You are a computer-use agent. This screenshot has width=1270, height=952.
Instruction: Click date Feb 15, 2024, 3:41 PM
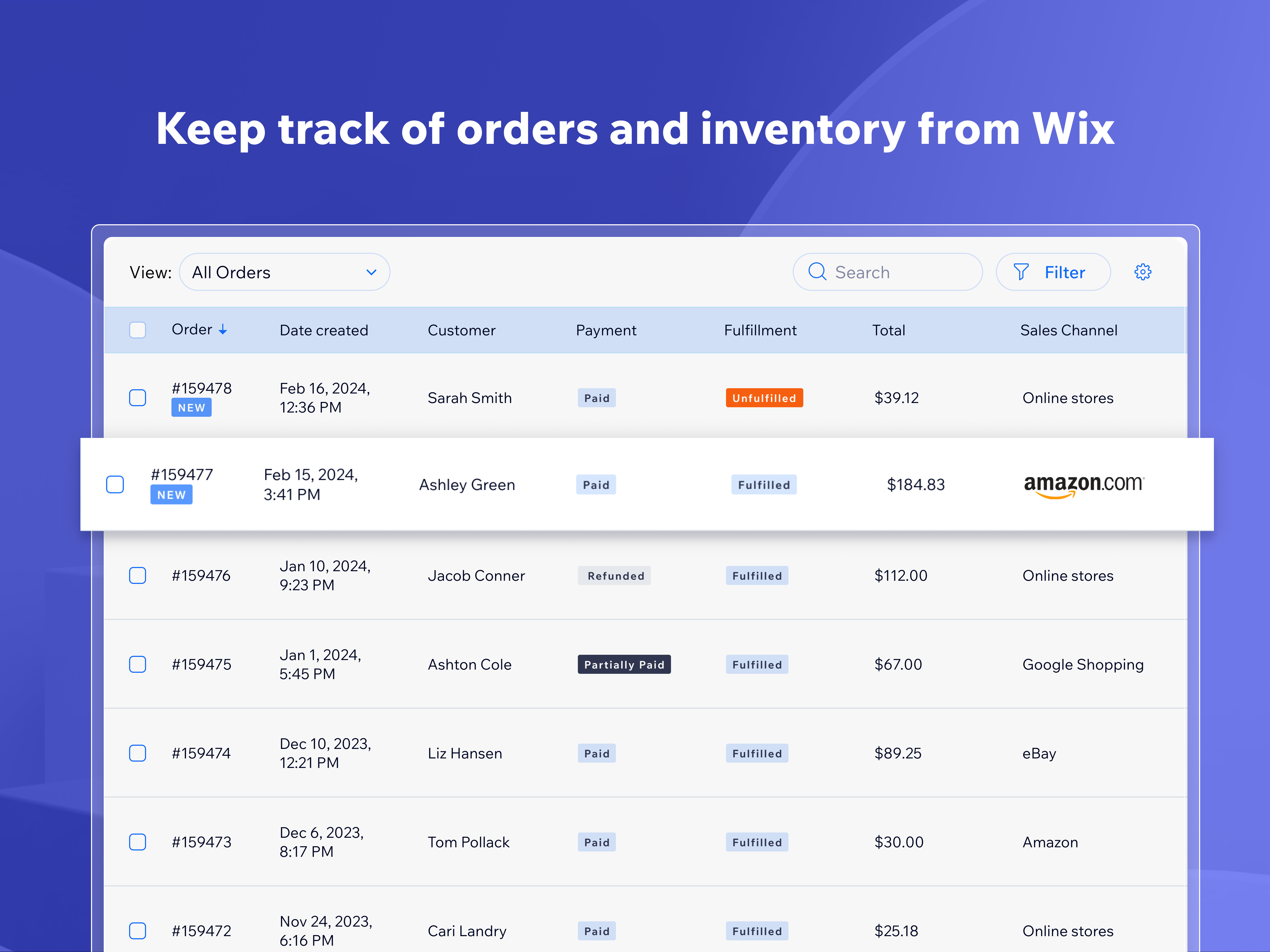[x=311, y=485]
